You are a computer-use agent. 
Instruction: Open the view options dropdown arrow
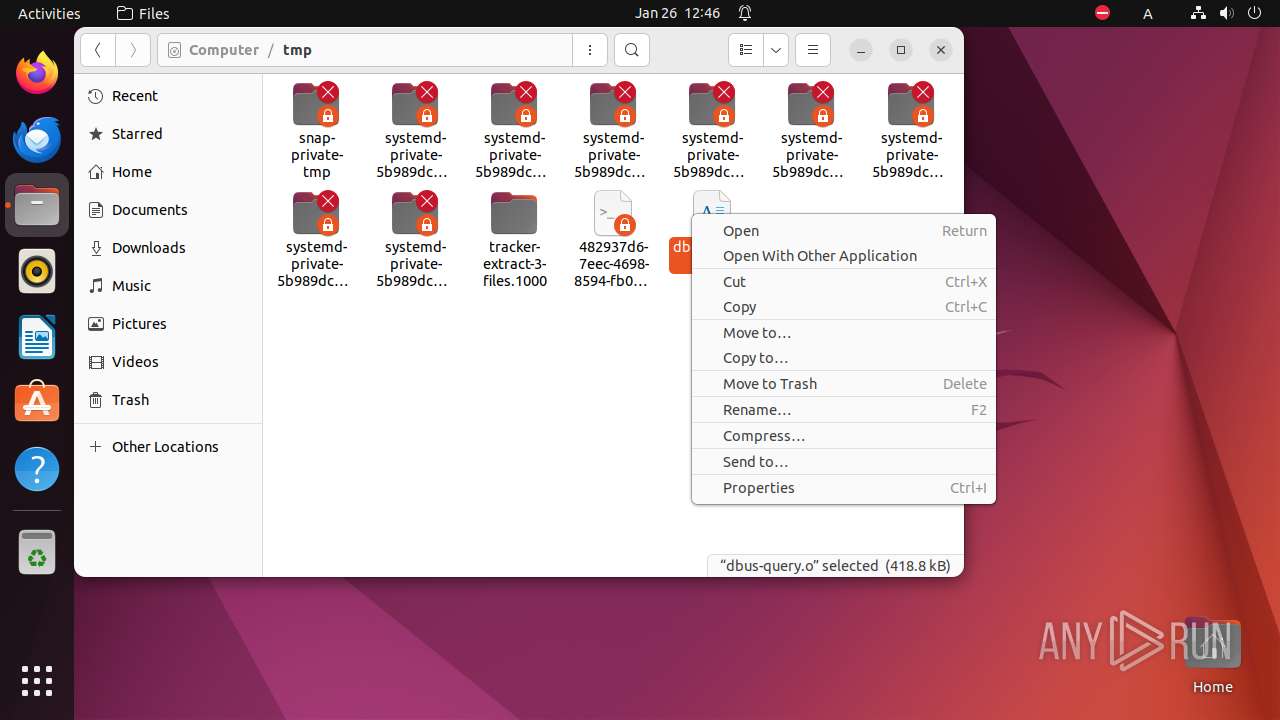(x=776, y=50)
